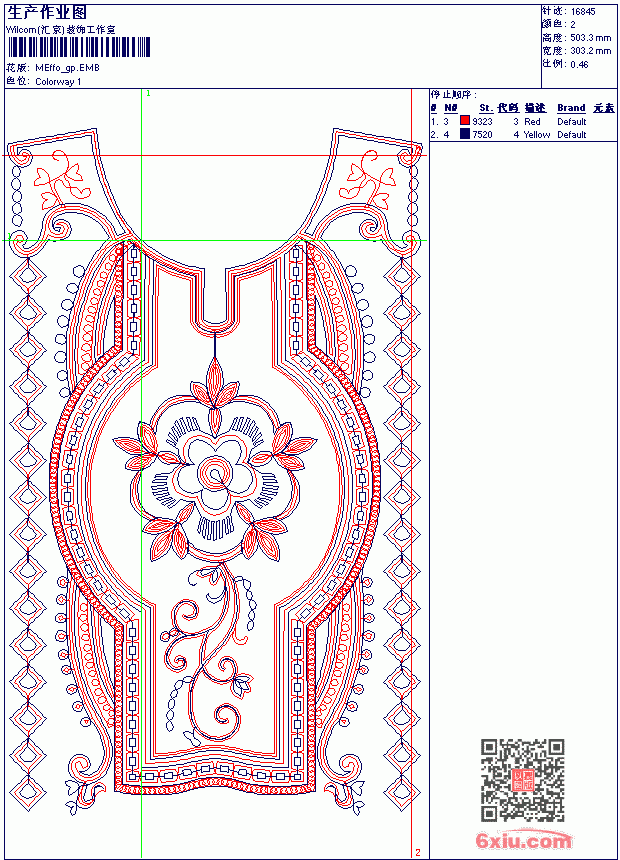Select the navy thread color swatch
The height and width of the screenshot is (860, 620).
tap(465, 134)
